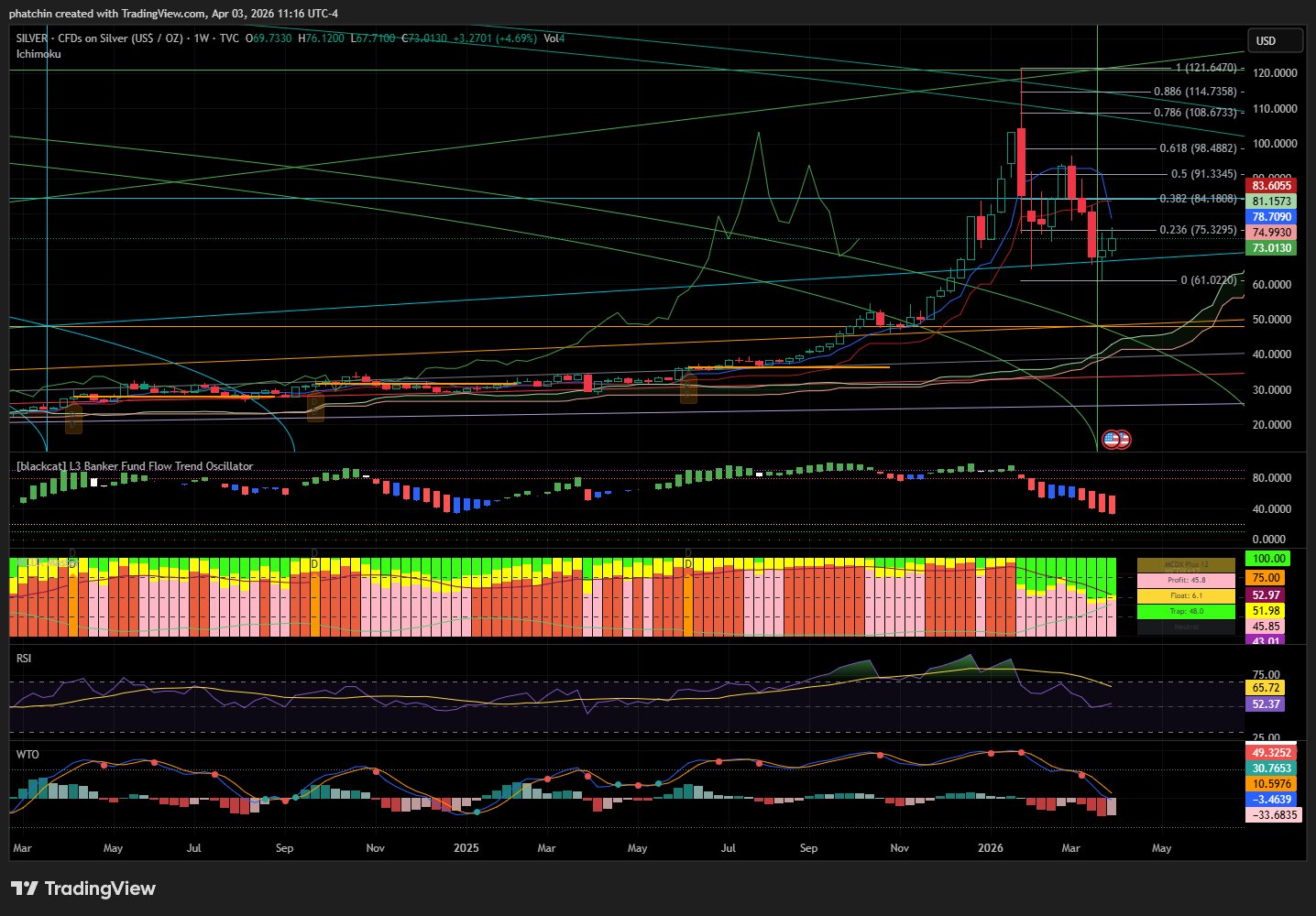Click the TradingView logo
This screenshot has width=1316, height=916.
tap(83, 889)
